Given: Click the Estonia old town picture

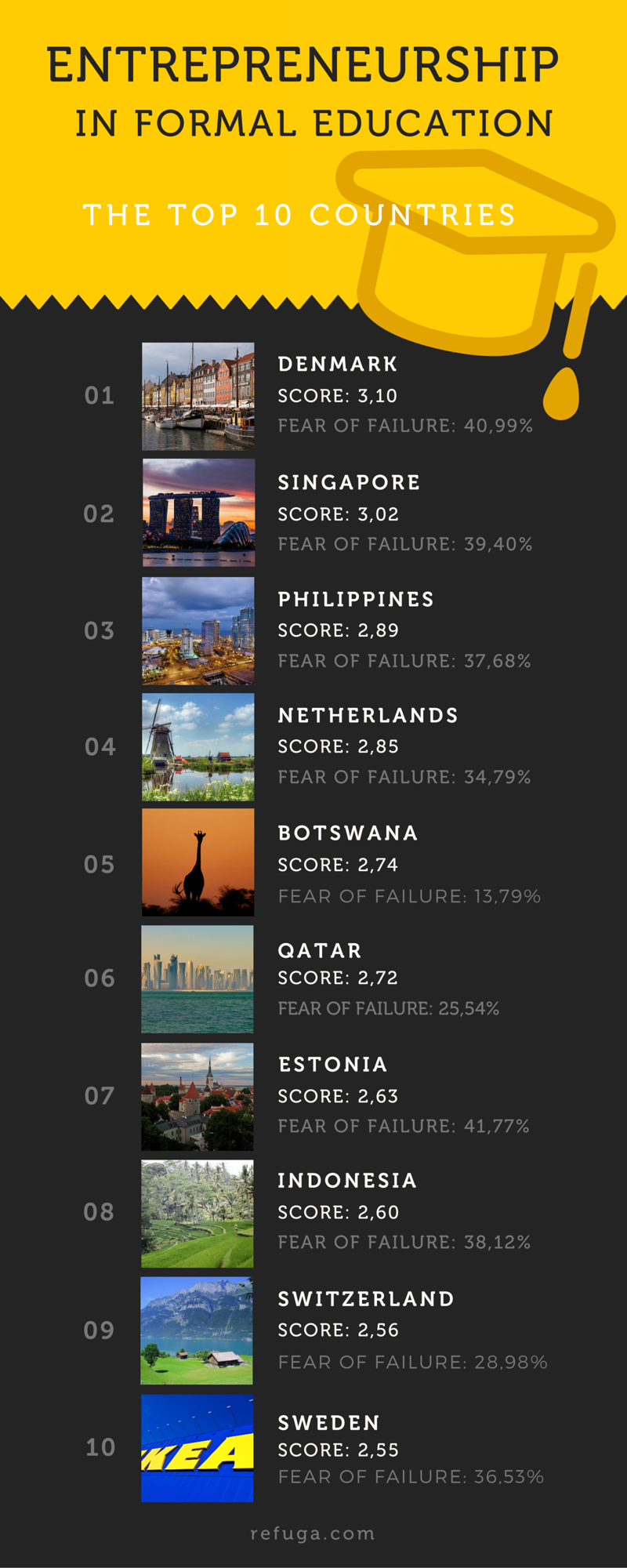Looking at the screenshot, I should [x=198, y=1097].
